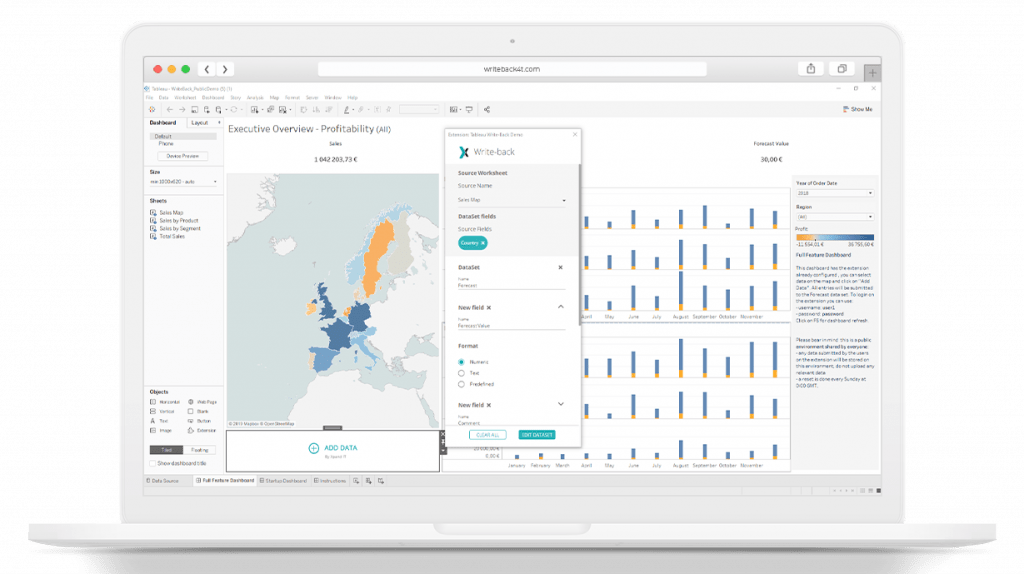Viewport: 1024px width, 574px height.
Task: Click the Tableau logo start-page icon in toolbar
Action: tap(152, 110)
